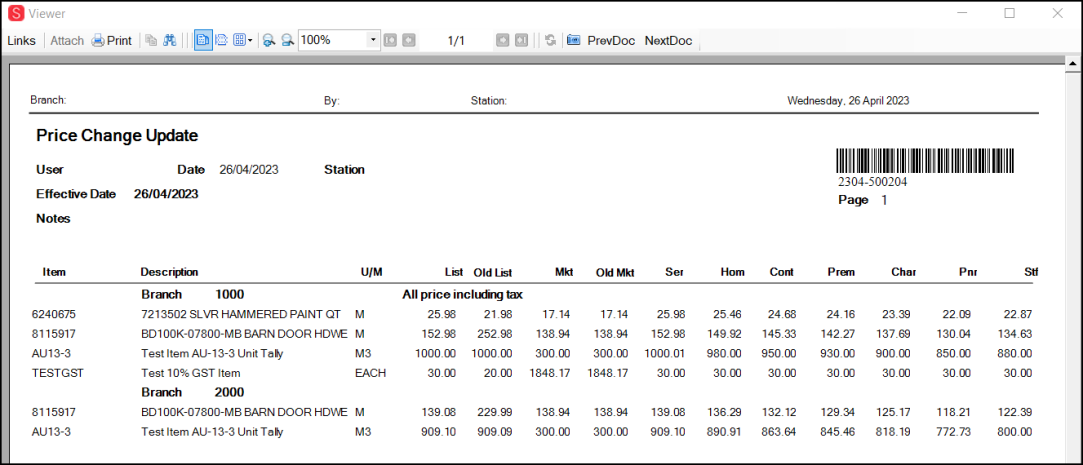Screen dimensions: 1083x465
Task: Maximize the Viewer window
Action: (1009, 12)
